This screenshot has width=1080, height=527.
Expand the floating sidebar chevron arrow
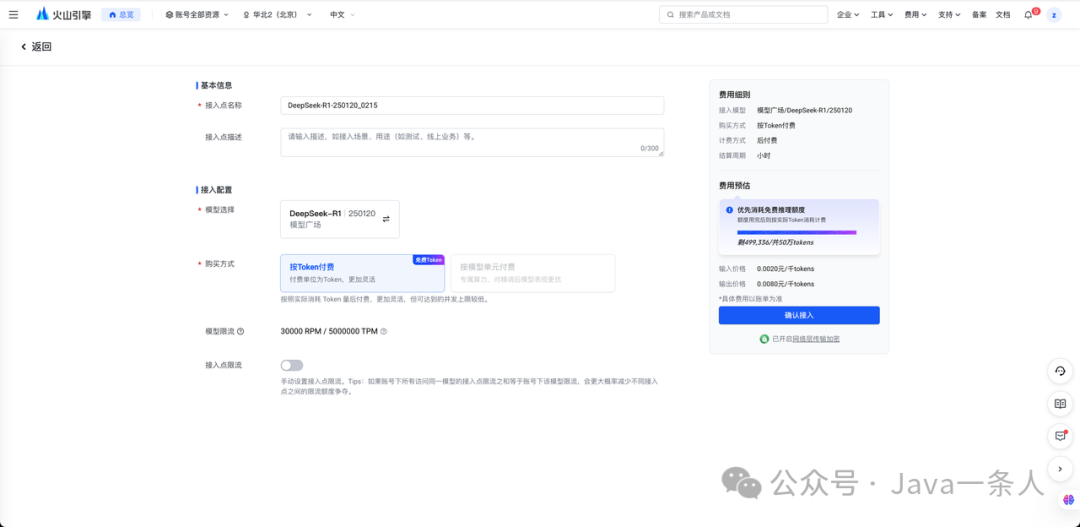(1060, 468)
